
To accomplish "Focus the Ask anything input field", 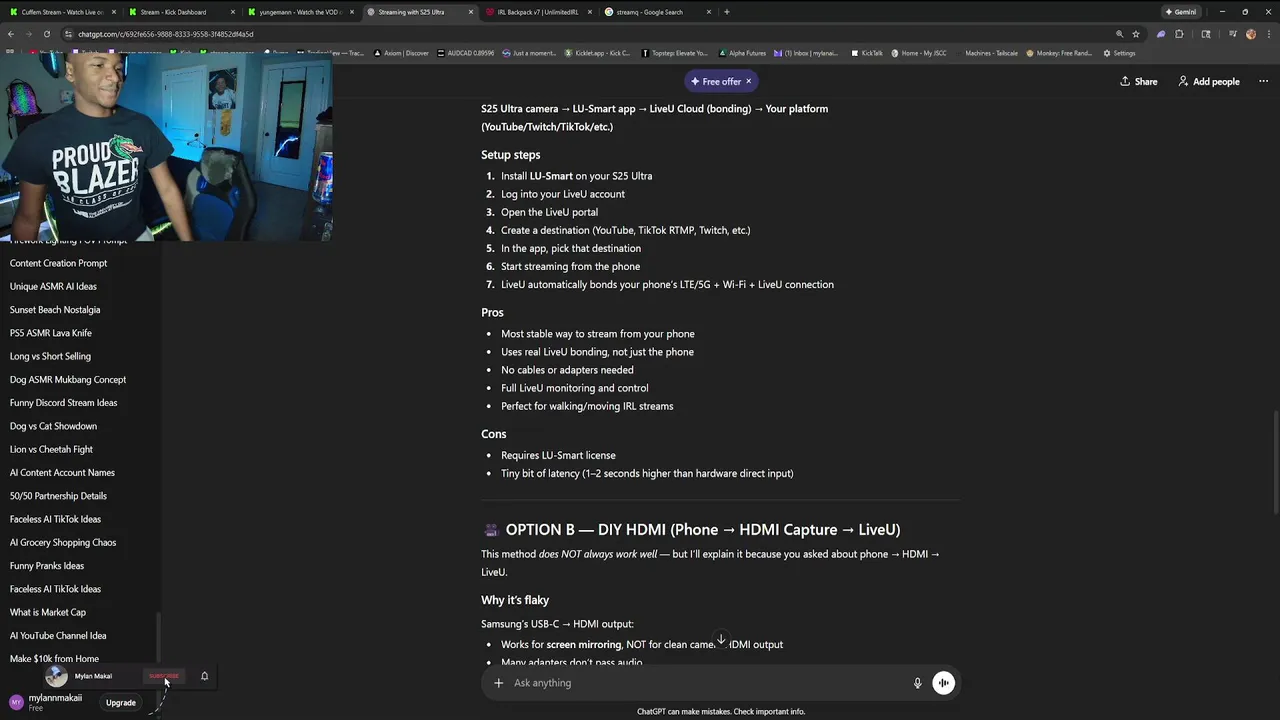I will pyautogui.click(x=705, y=683).
